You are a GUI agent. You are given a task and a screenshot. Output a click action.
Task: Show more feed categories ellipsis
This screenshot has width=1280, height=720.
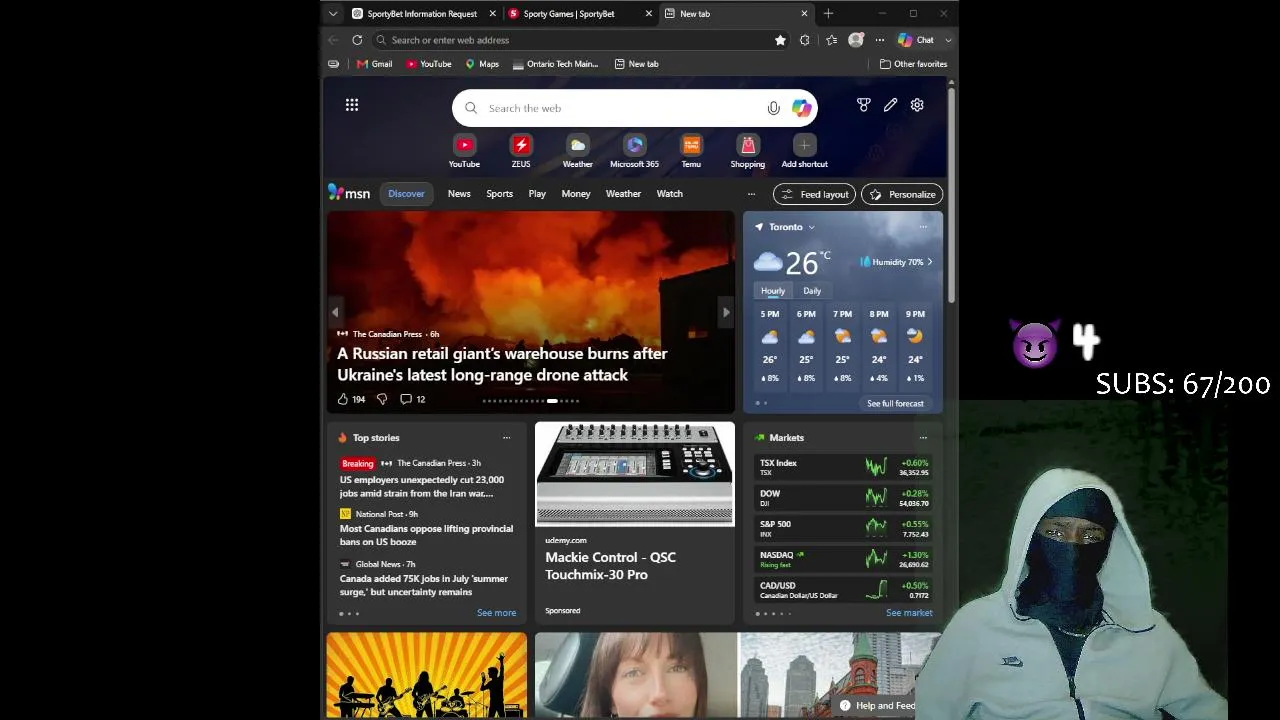(x=751, y=194)
